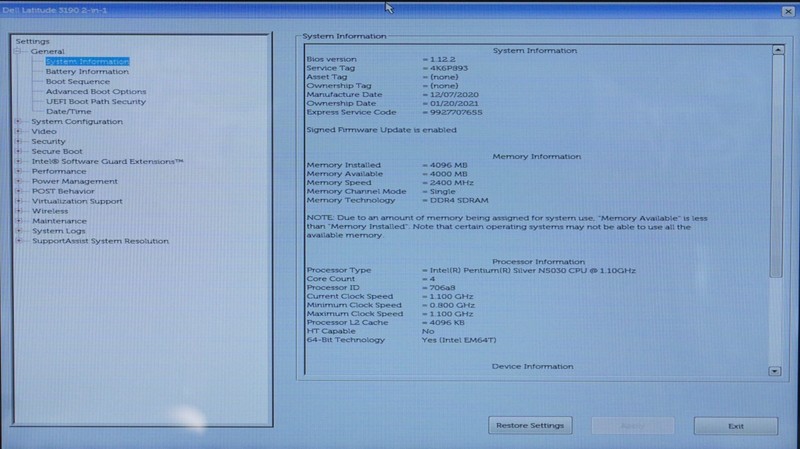This screenshot has width=800, height=449.
Task: Select the POST Behavior label
Action: coord(63,191)
